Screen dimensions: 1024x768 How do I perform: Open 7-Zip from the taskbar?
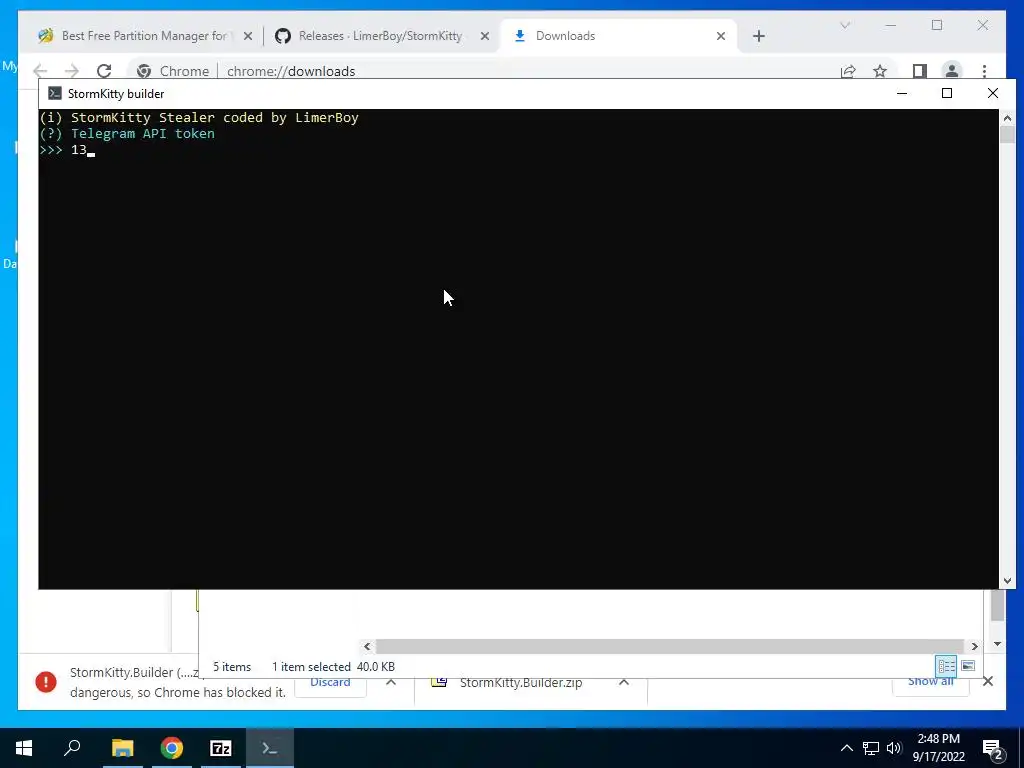(221, 748)
